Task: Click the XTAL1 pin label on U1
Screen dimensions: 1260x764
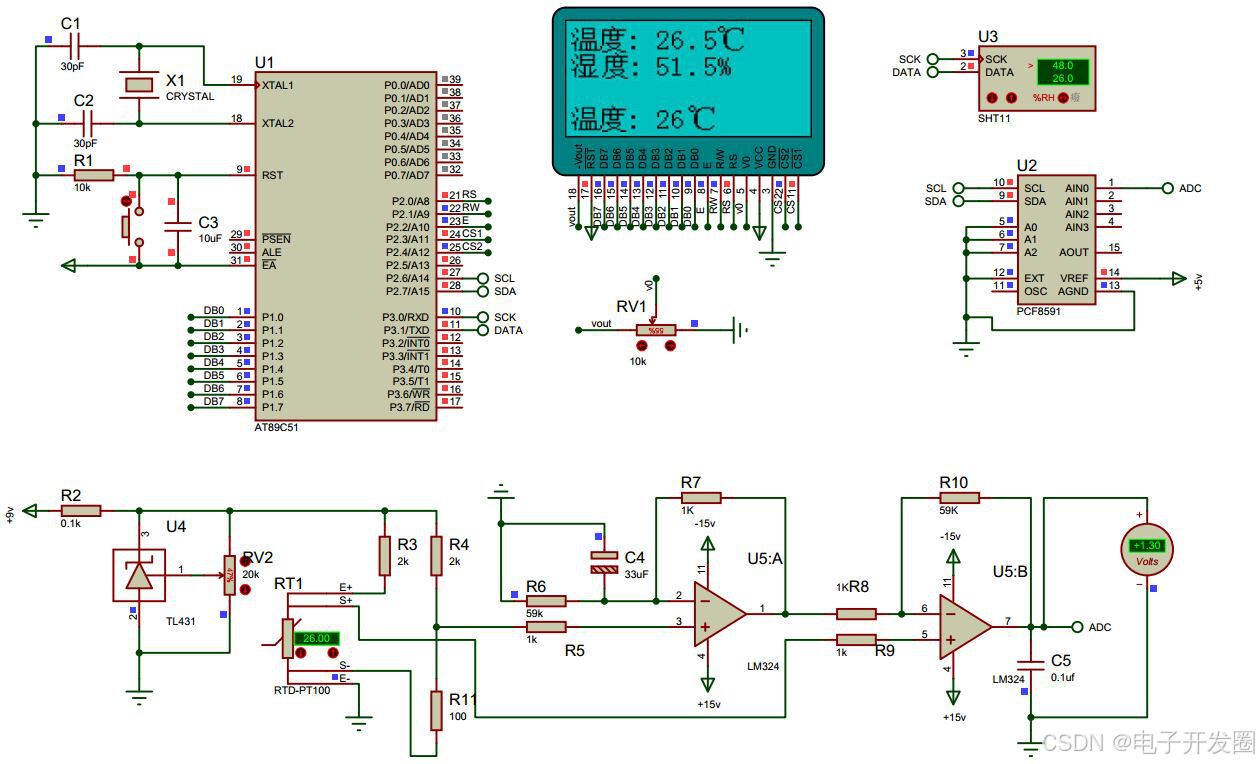Action: tap(278, 85)
